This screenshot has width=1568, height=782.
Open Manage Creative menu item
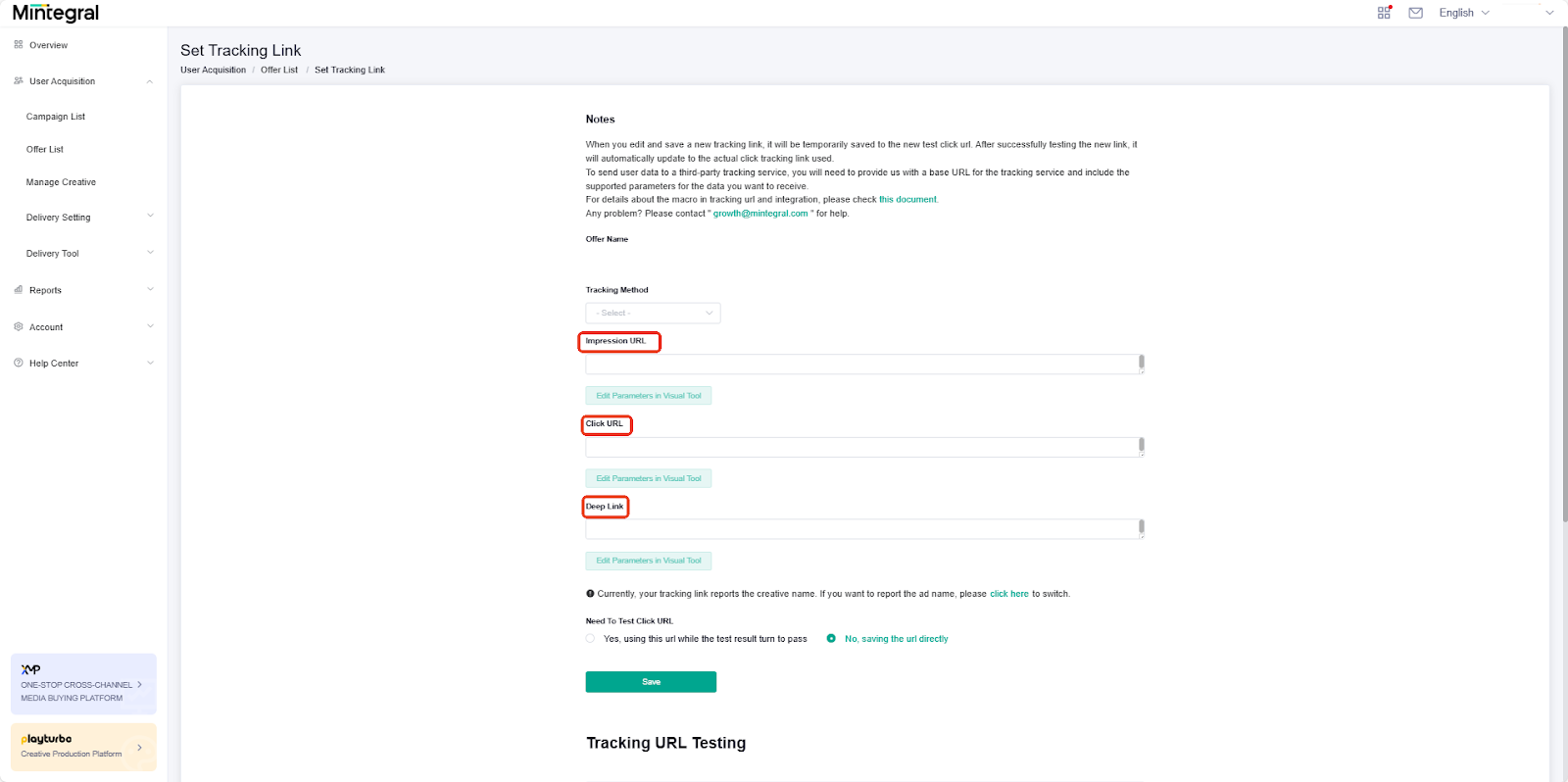point(61,182)
